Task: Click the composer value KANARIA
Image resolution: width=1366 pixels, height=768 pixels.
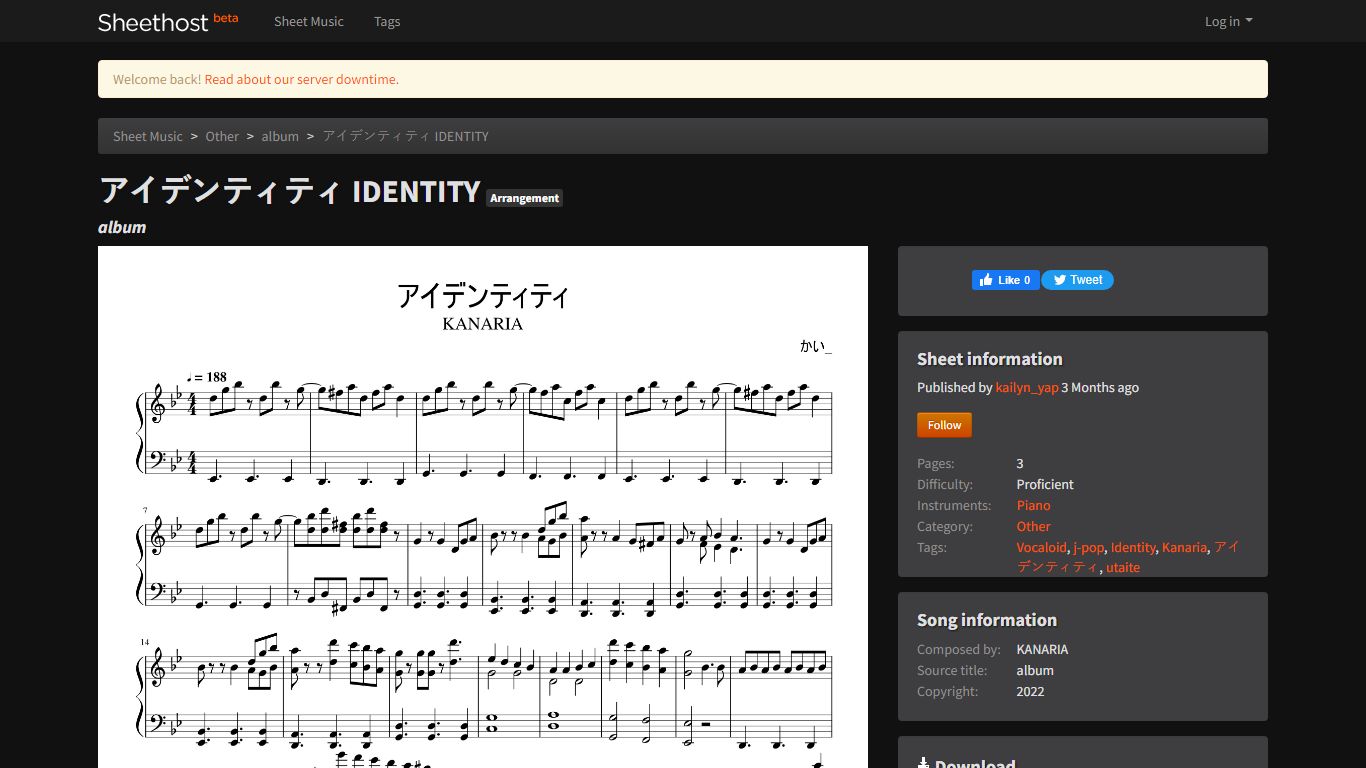Action: (1043, 649)
